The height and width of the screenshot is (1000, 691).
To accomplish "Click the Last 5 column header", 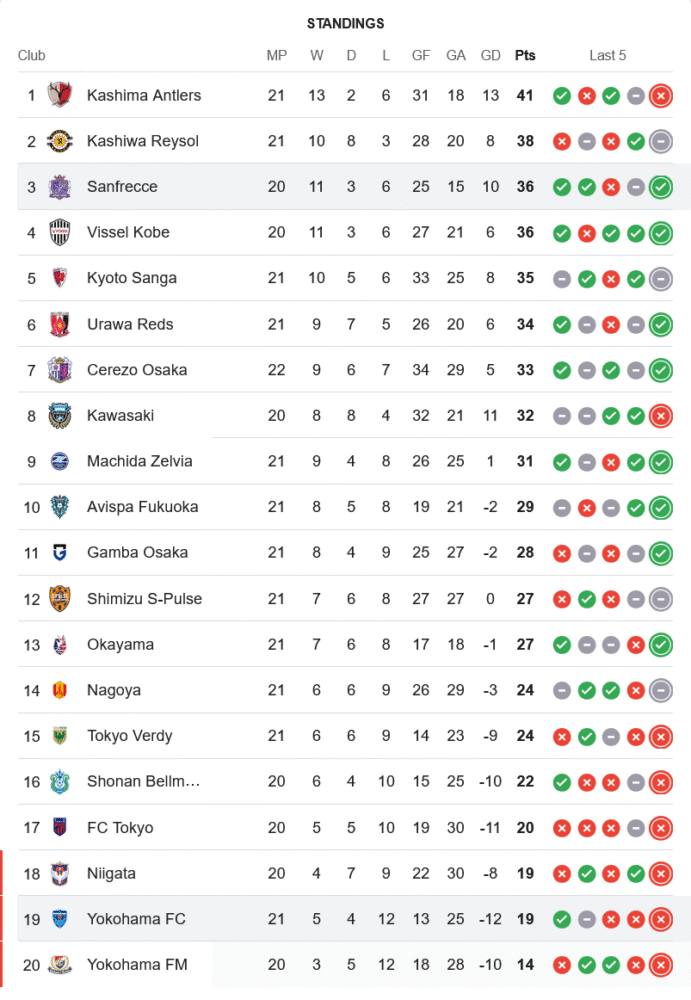I will click(608, 55).
